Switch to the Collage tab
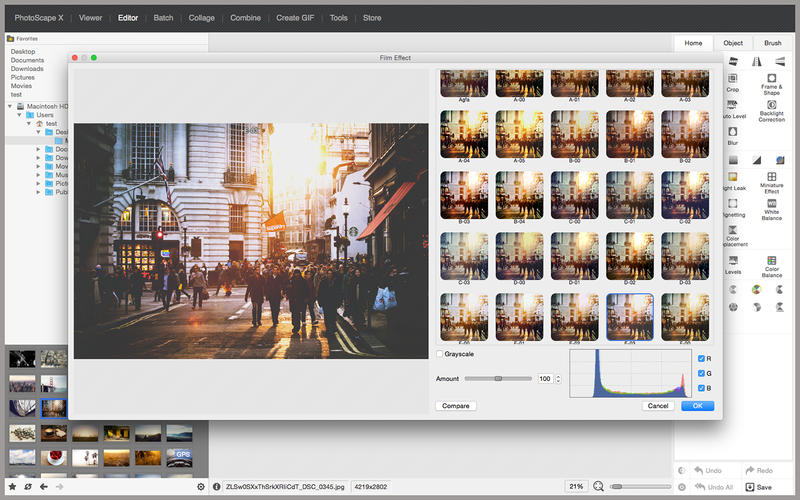Screen dimensions: 800x500 point(201,17)
